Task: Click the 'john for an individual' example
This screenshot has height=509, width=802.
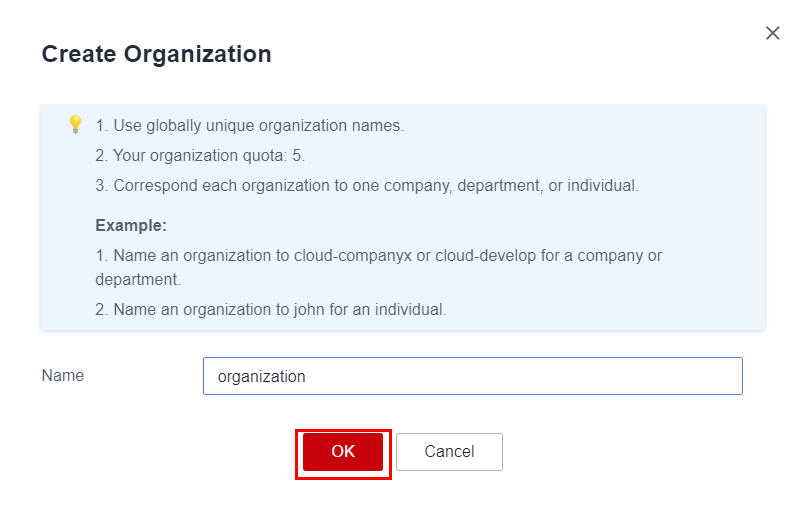Action: click(x=270, y=310)
